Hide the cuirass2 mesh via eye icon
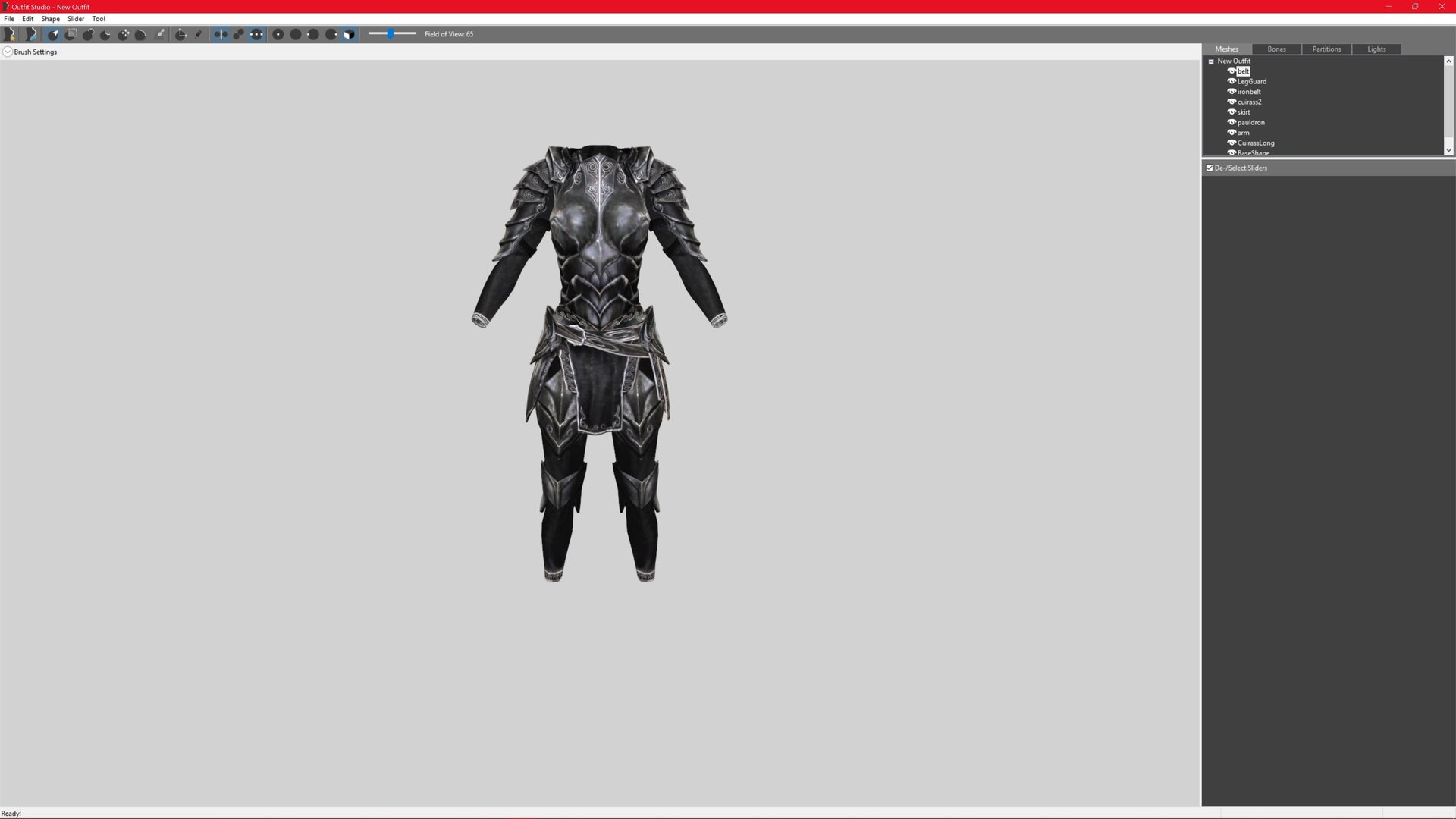1456x819 pixels. coord(1232,102)
